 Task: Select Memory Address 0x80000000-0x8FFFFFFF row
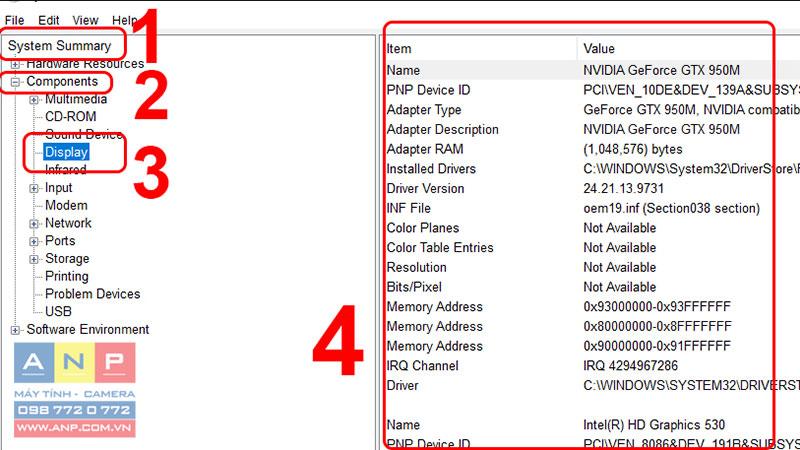[x=592, y=327]
